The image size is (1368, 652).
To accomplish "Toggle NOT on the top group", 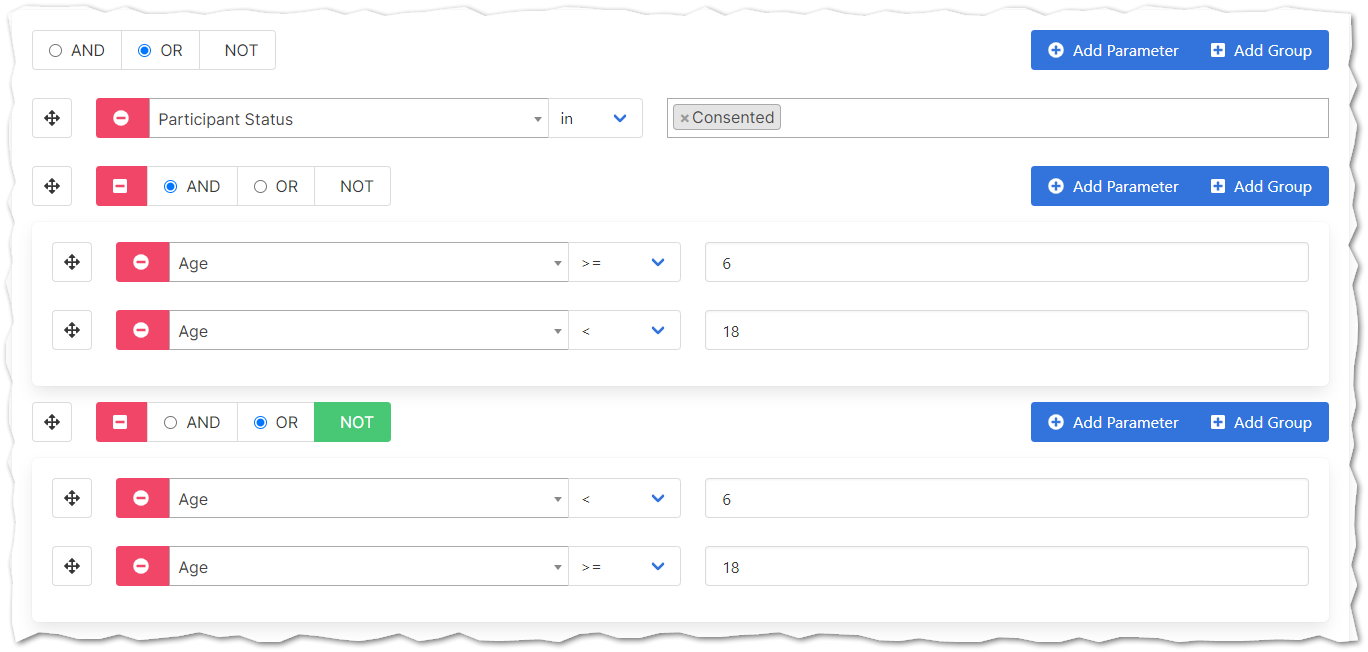I will pos(237,50).
